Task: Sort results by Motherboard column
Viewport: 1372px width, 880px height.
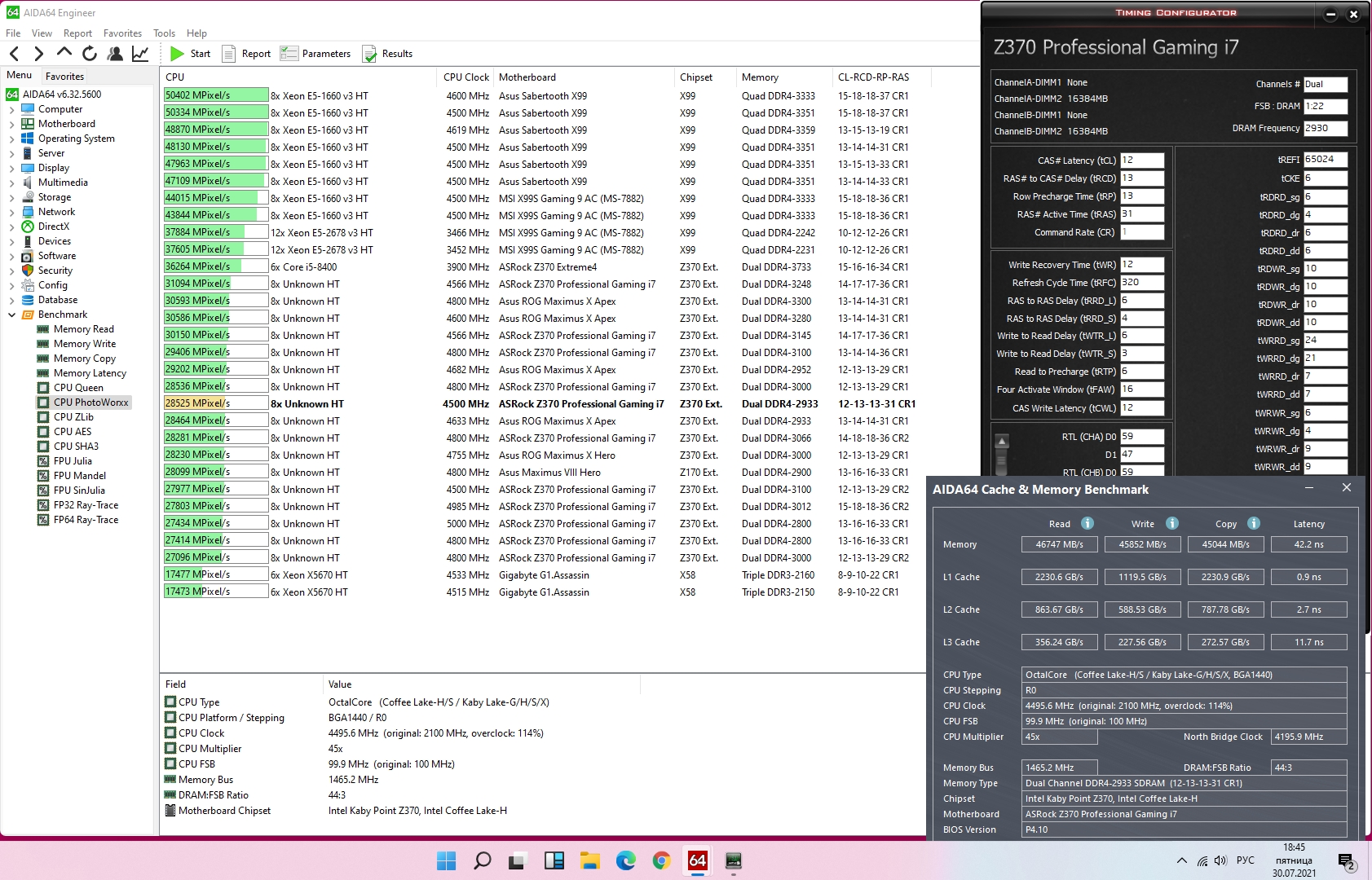Action: coord(585,77)
